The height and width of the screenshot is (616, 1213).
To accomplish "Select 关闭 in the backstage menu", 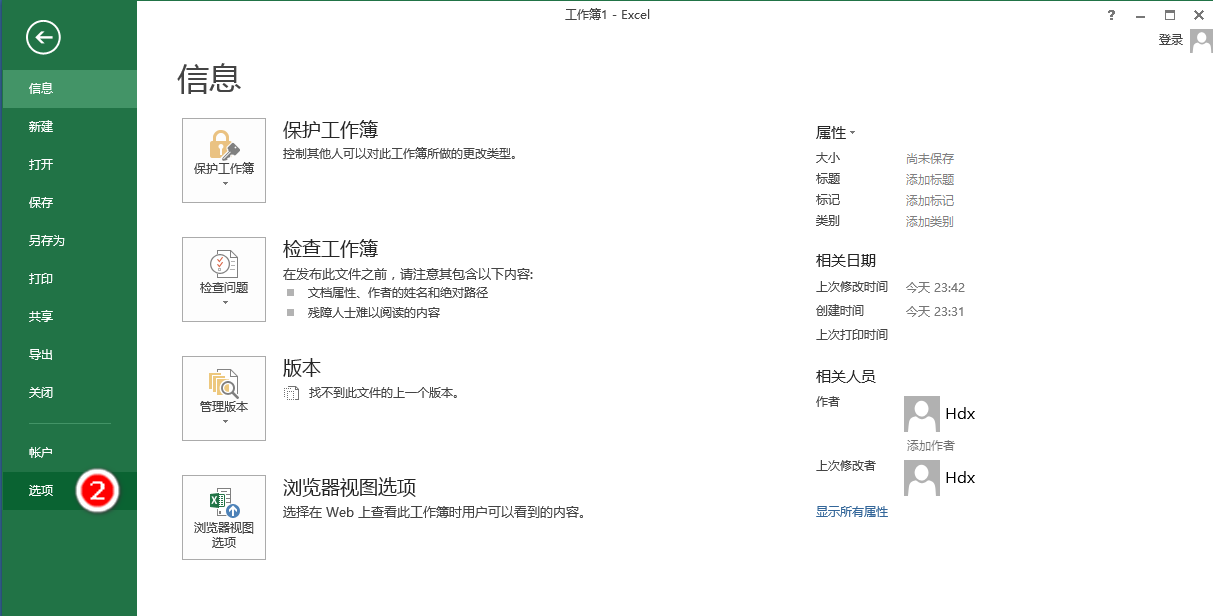I will point(68,393).
